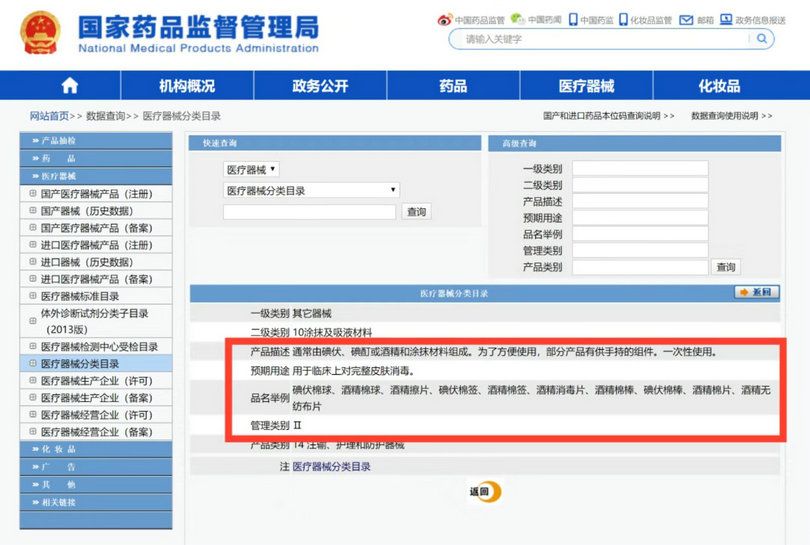The width and height of the screenshot is (810, 545).
Task: Click the search magnifier icon
Action: pyautogui.click(x=762, y=39)
